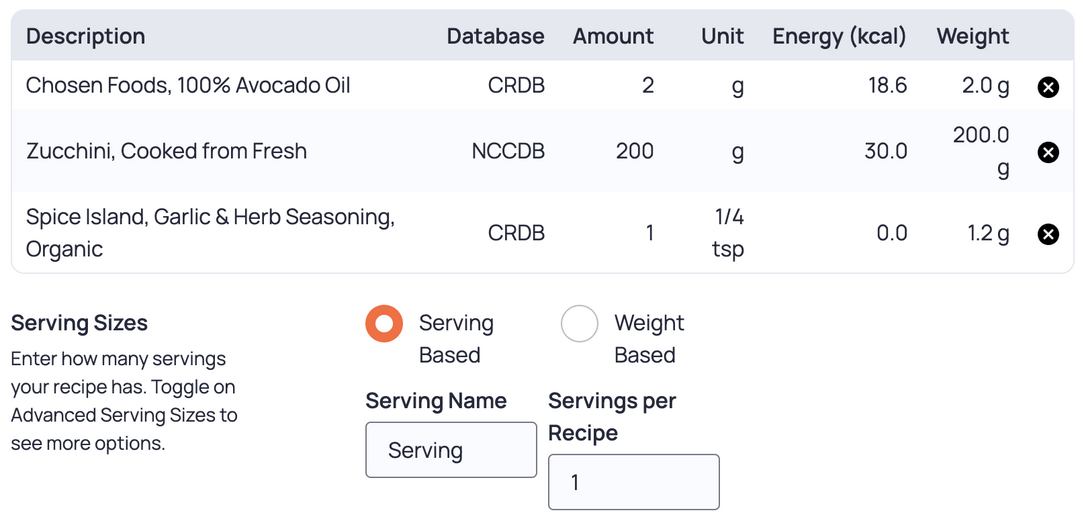Click the g unit for avocado oil
Image resolution: width=1080 pixels, height=525 pixels.
point(738,87)
